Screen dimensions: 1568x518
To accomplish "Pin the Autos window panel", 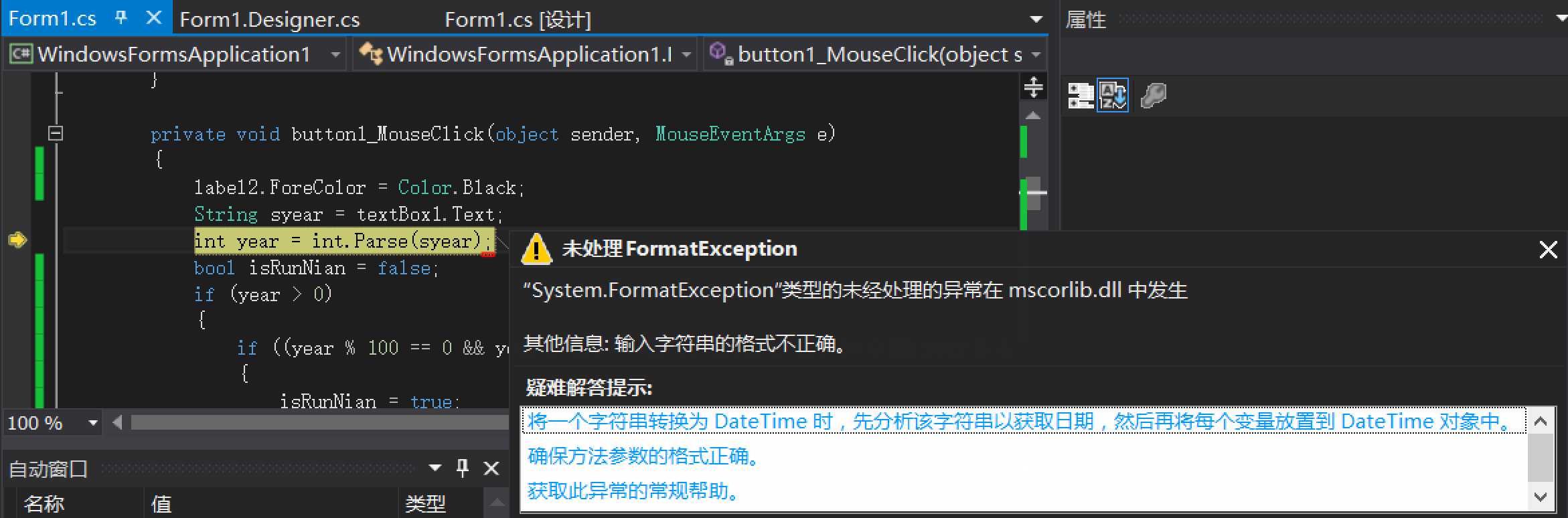I will (x=463, y=468).
